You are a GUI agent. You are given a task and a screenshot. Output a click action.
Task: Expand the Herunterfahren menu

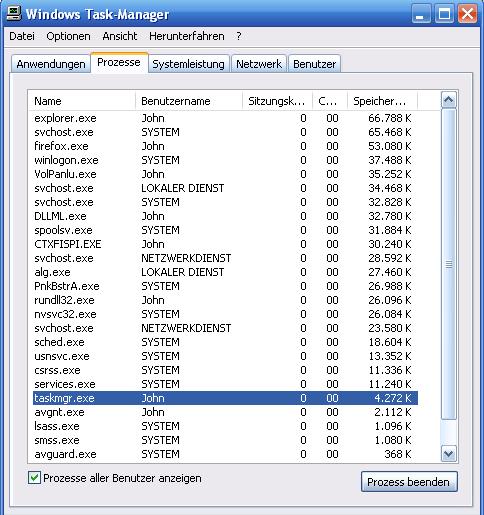(x=187, y=36)
